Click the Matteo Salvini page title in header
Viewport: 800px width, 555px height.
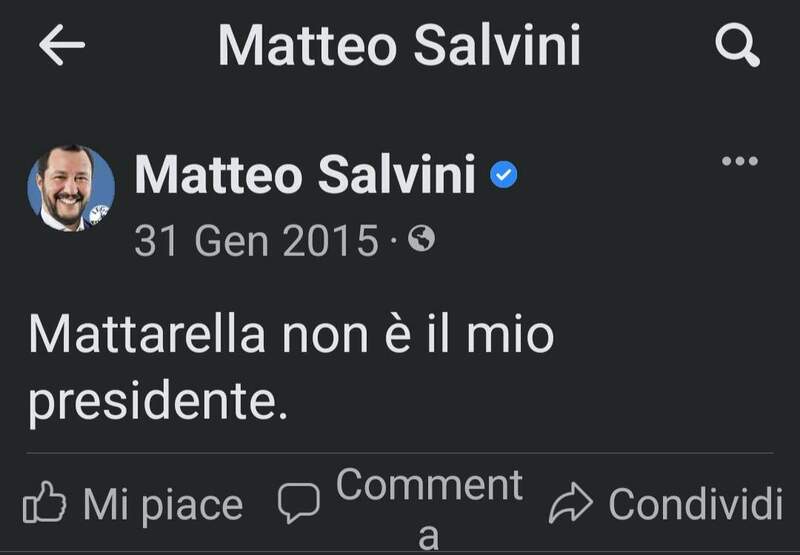point(399,46)
